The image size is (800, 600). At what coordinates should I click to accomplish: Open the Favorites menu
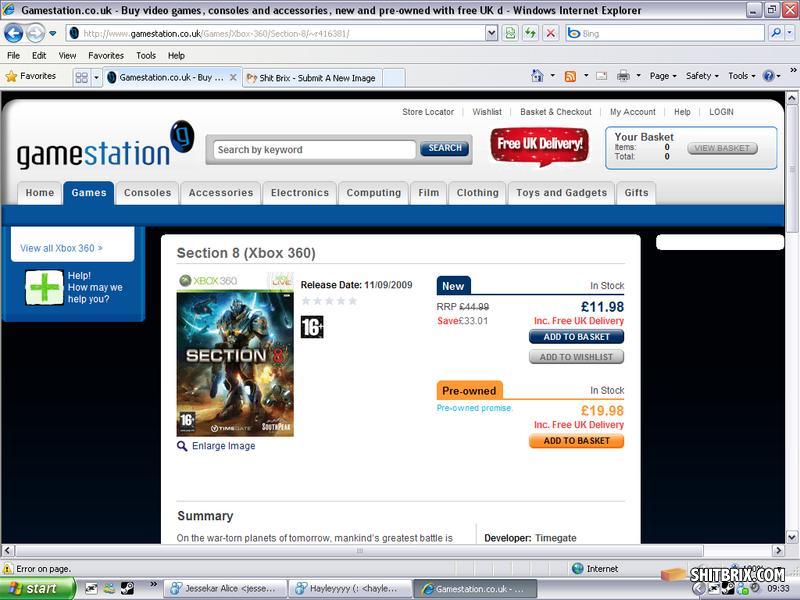(x=106, y=56)
